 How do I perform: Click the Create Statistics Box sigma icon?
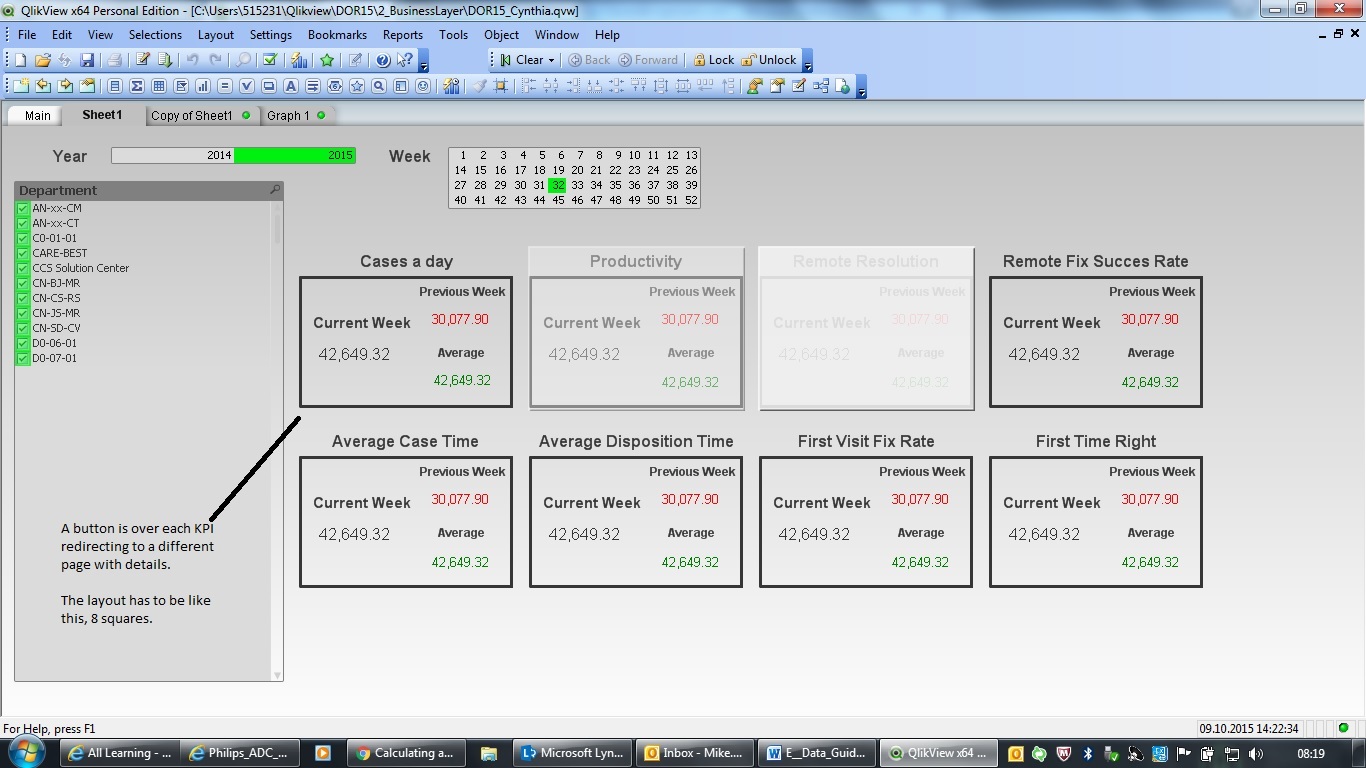(x=137, y=86)
